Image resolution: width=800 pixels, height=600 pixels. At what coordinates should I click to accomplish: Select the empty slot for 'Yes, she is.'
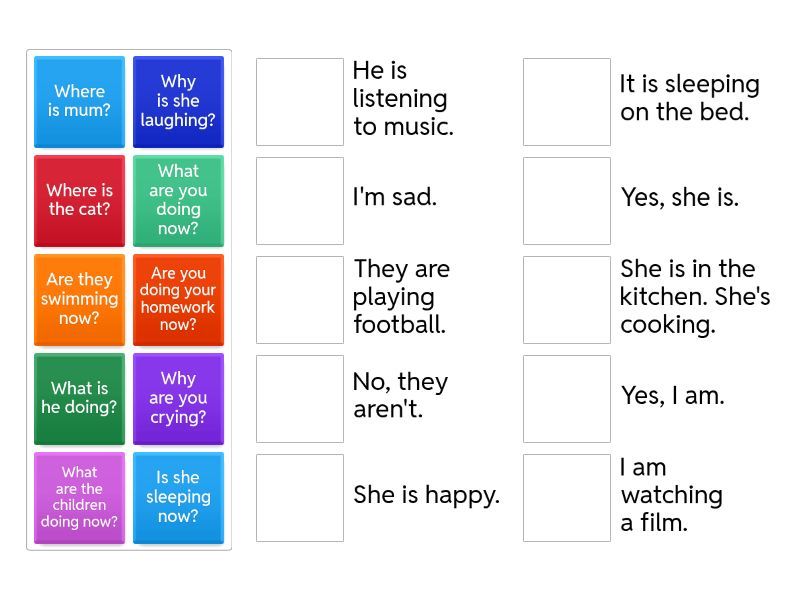coord(567,200)
